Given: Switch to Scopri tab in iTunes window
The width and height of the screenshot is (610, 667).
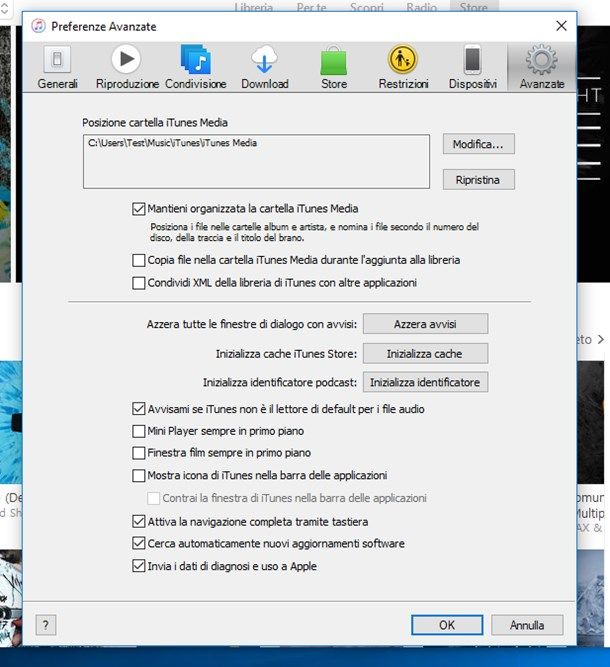Looking at the screenshot, I should point(367,7).
